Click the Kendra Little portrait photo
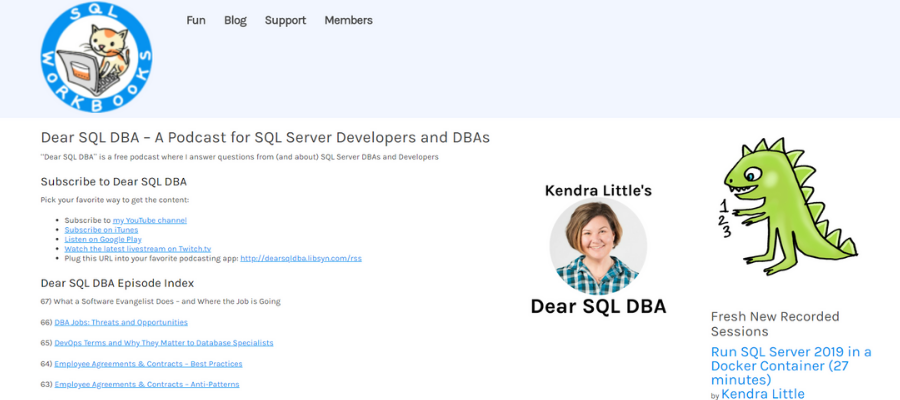This screenshot has height=400, width=900. tap(598, 246)
